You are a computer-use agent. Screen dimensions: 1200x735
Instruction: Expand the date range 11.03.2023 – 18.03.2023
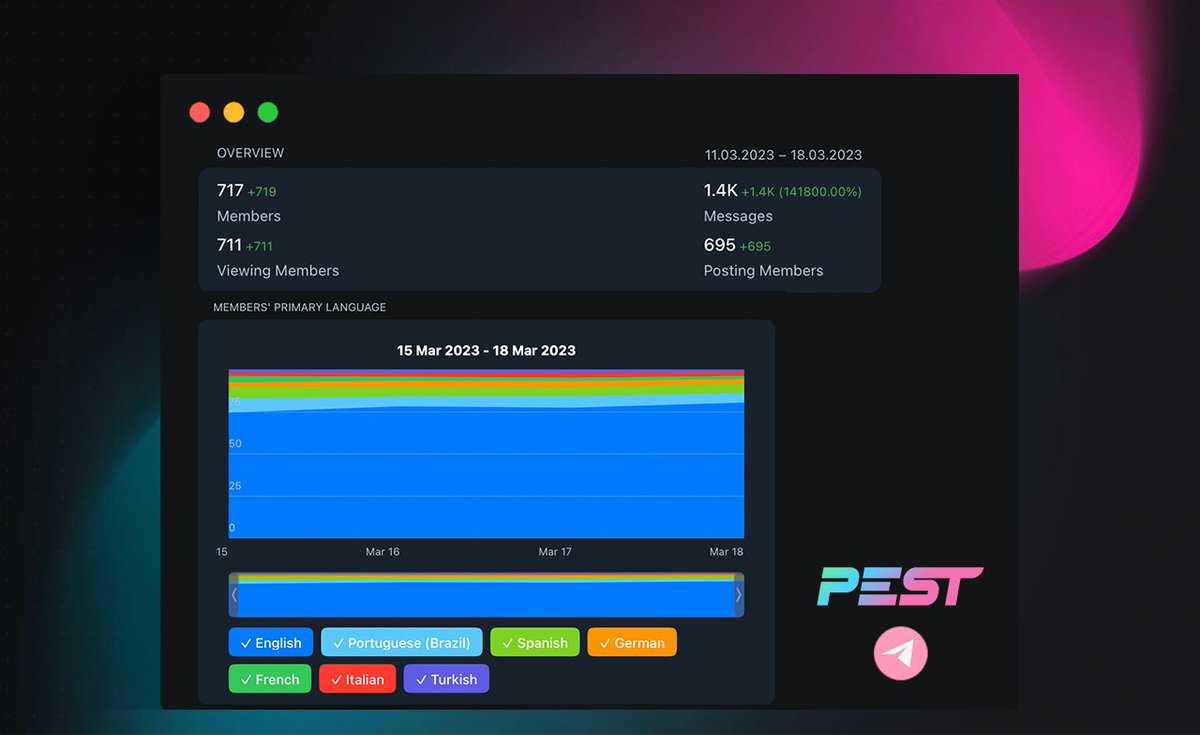pyautogui.click(x=784, y=155)
